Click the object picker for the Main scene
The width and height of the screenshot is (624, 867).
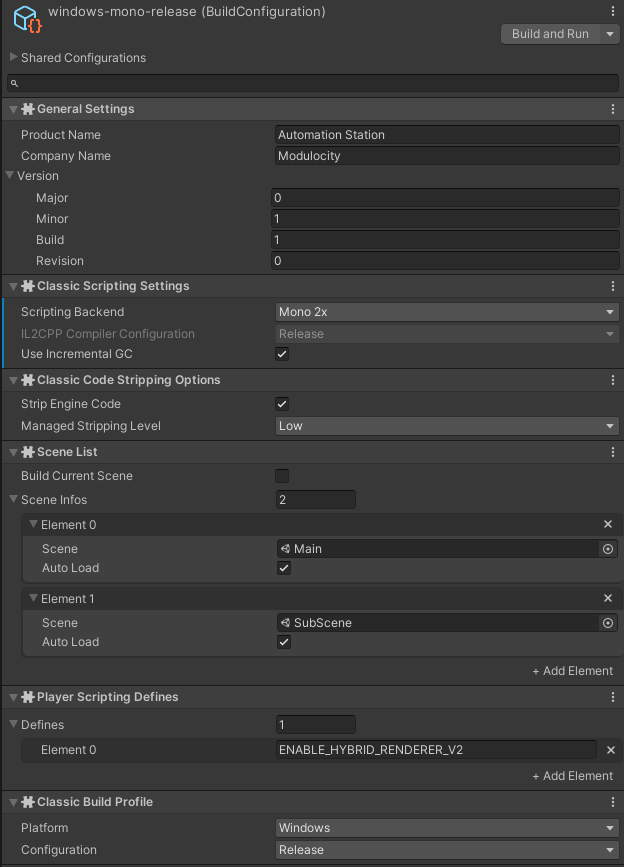608,548
